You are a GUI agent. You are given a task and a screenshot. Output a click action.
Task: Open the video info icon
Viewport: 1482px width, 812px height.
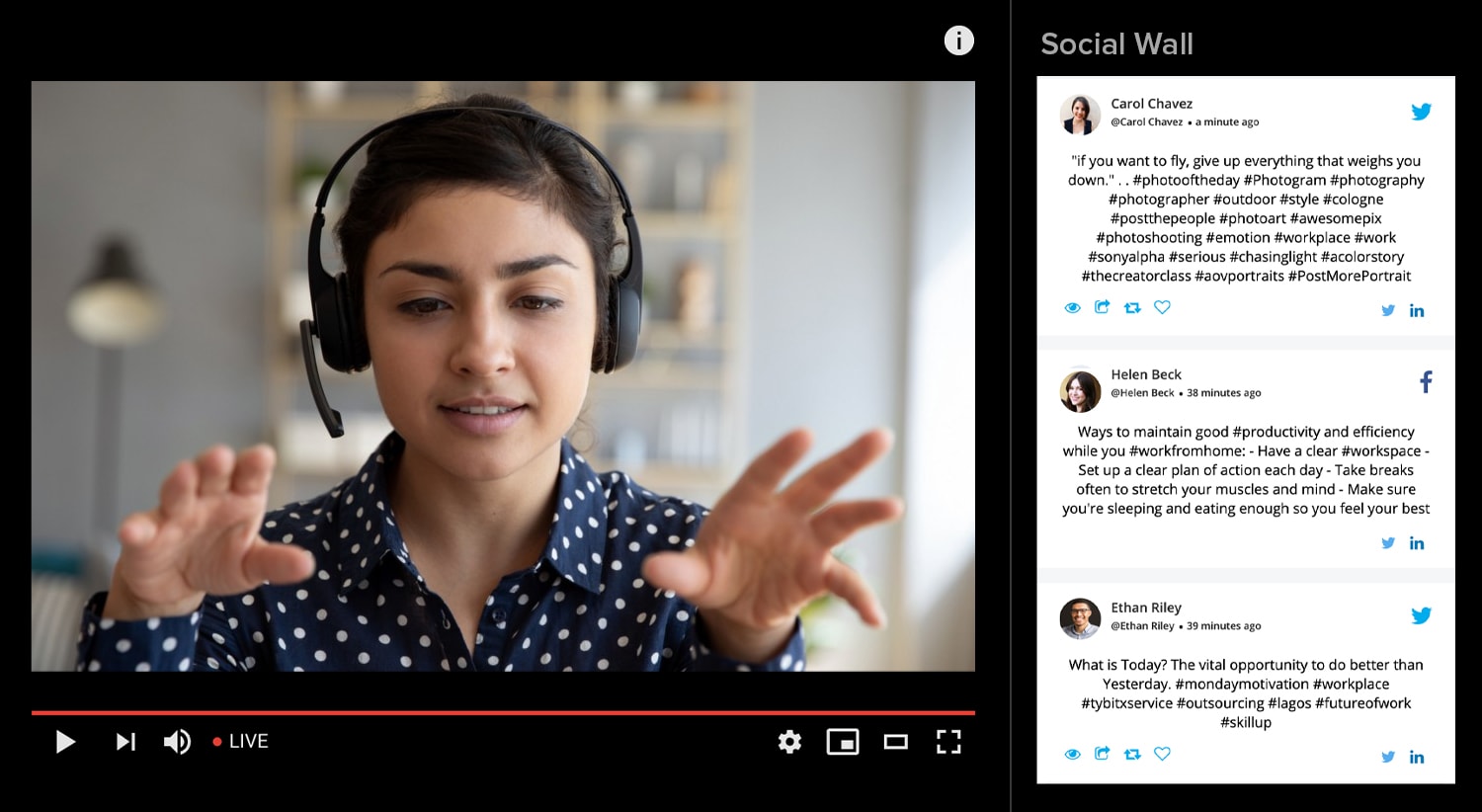point(958,41)
